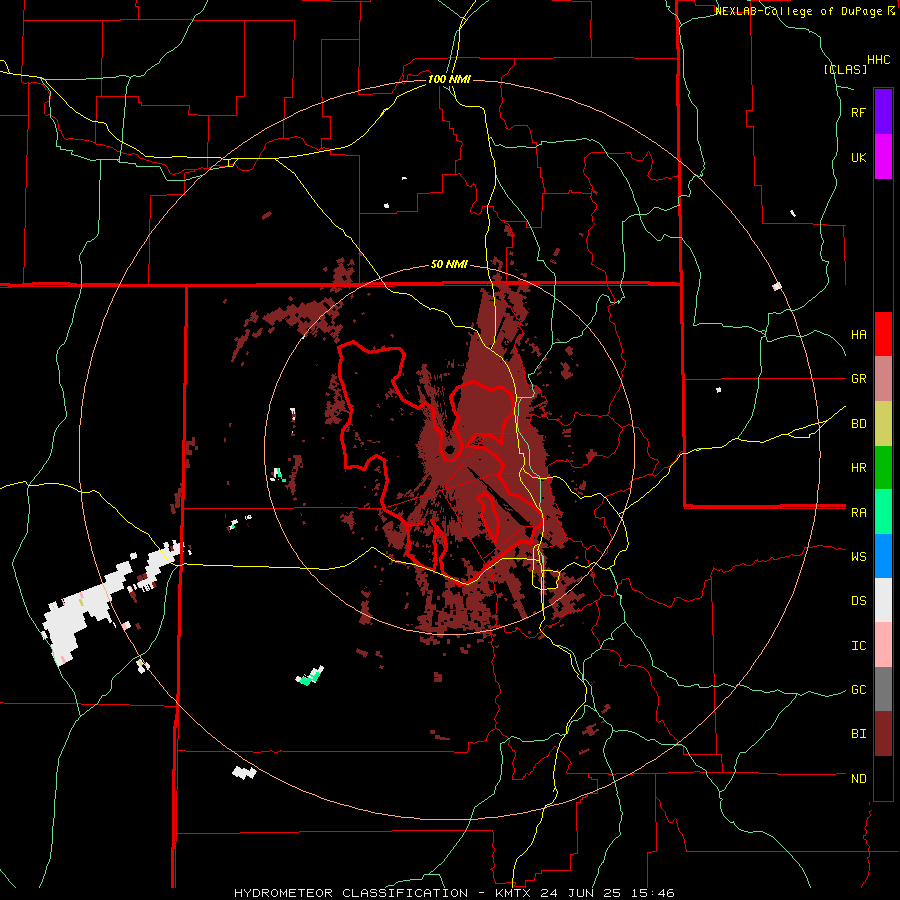Pick the HR green legend swatch

pyautogui.click(x=883, y=468)
